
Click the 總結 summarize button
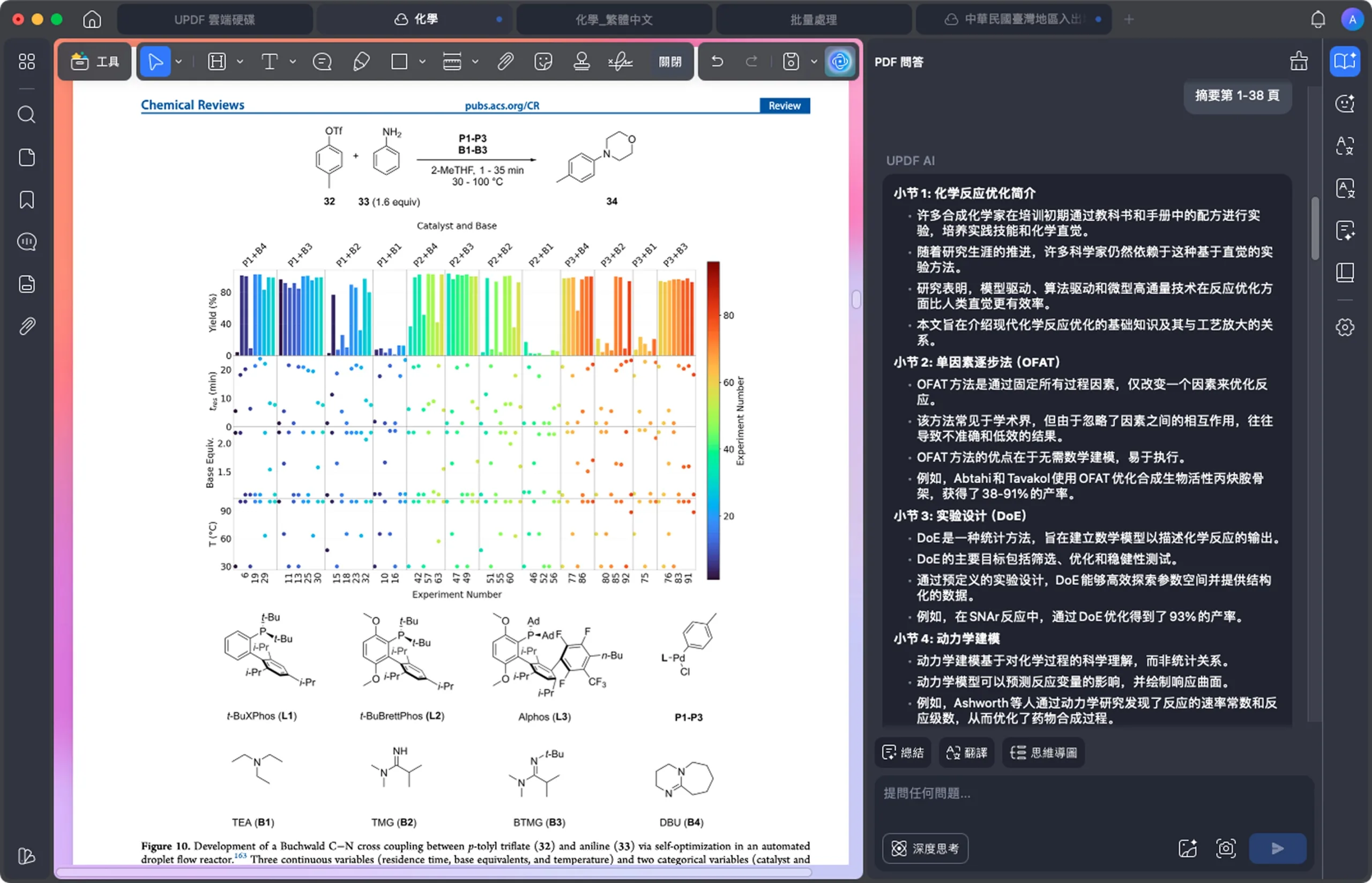tap(903, 752)
